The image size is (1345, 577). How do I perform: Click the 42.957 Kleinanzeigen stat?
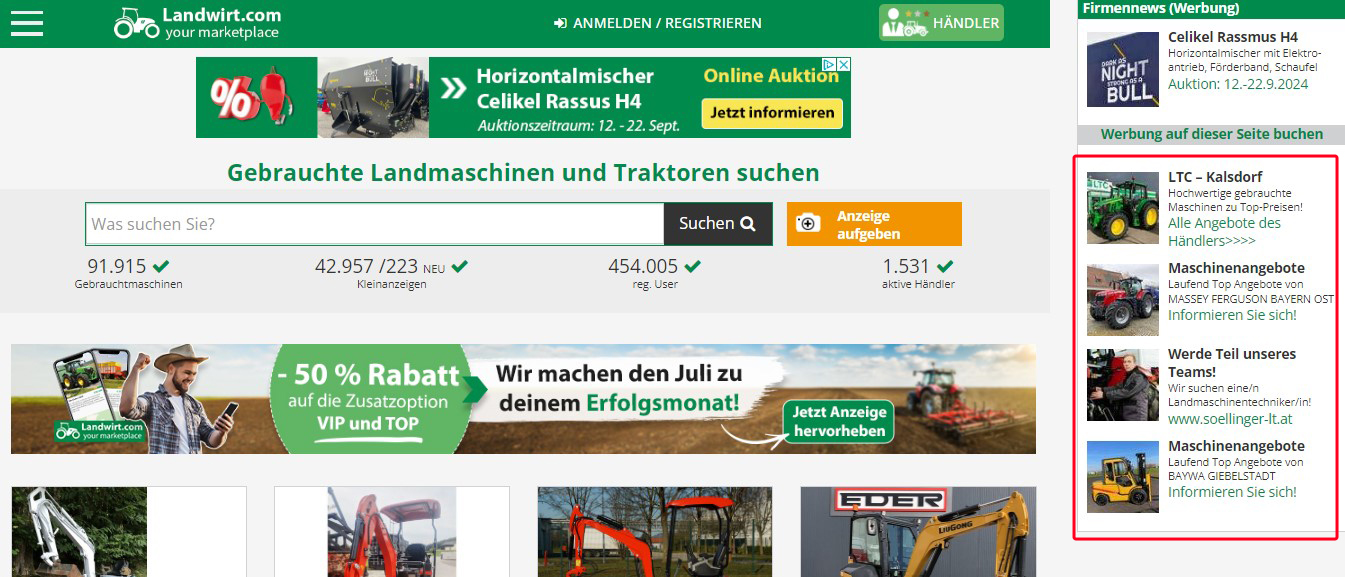coord(391,273)
